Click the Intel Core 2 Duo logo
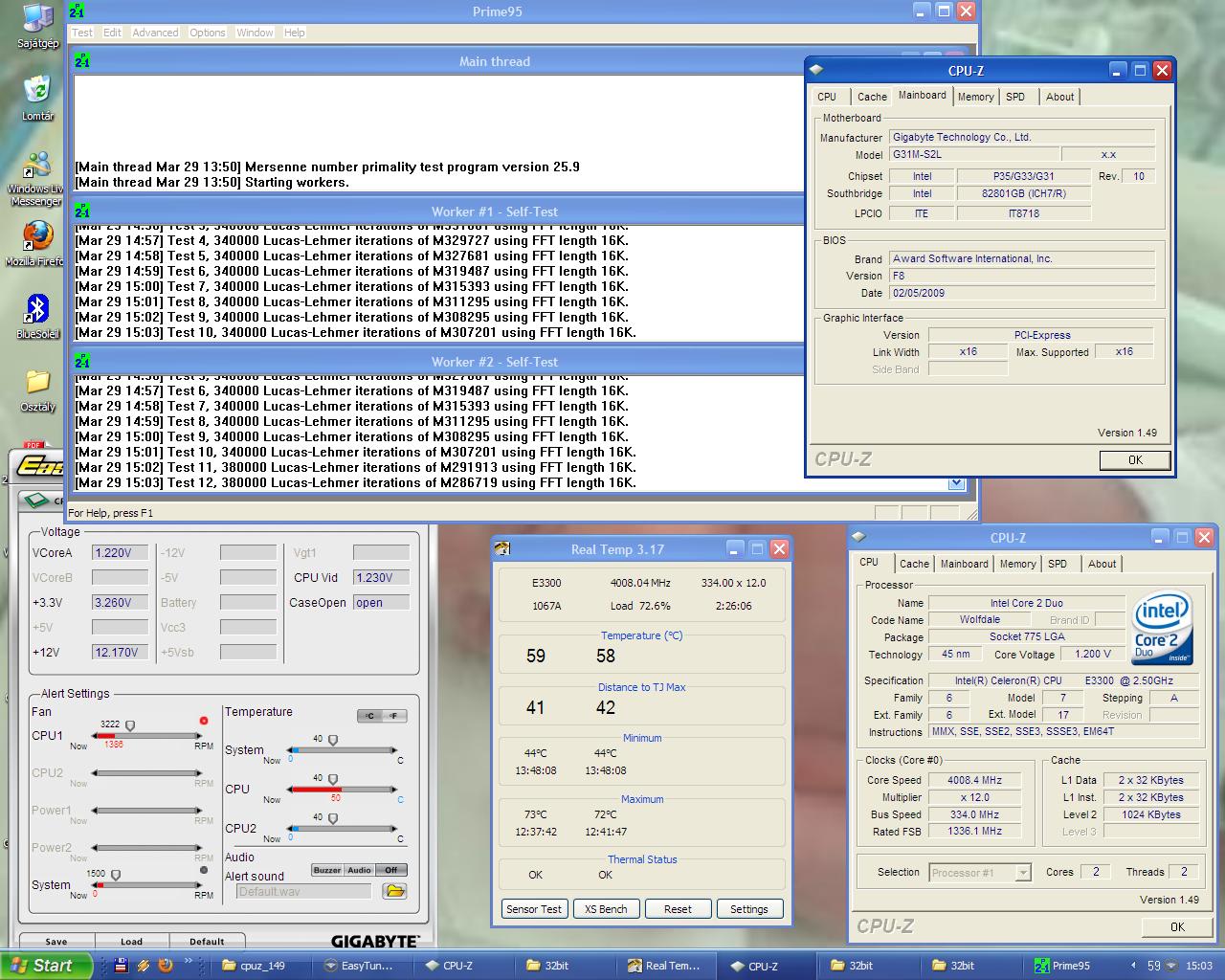The image size is (1225, 980). (x=1163, y=629)
